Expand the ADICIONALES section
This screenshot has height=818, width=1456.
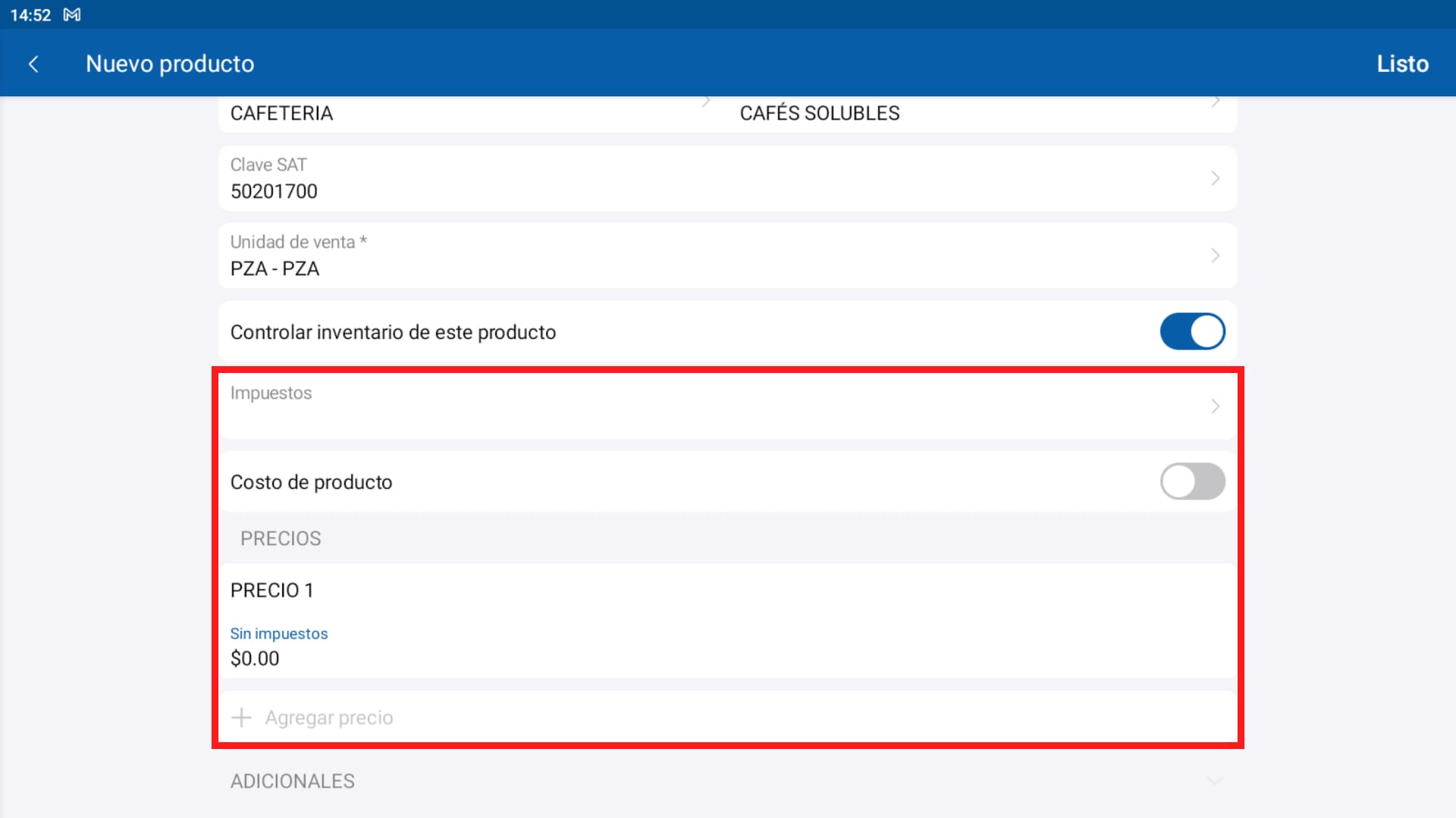(x=1216, y=780)
